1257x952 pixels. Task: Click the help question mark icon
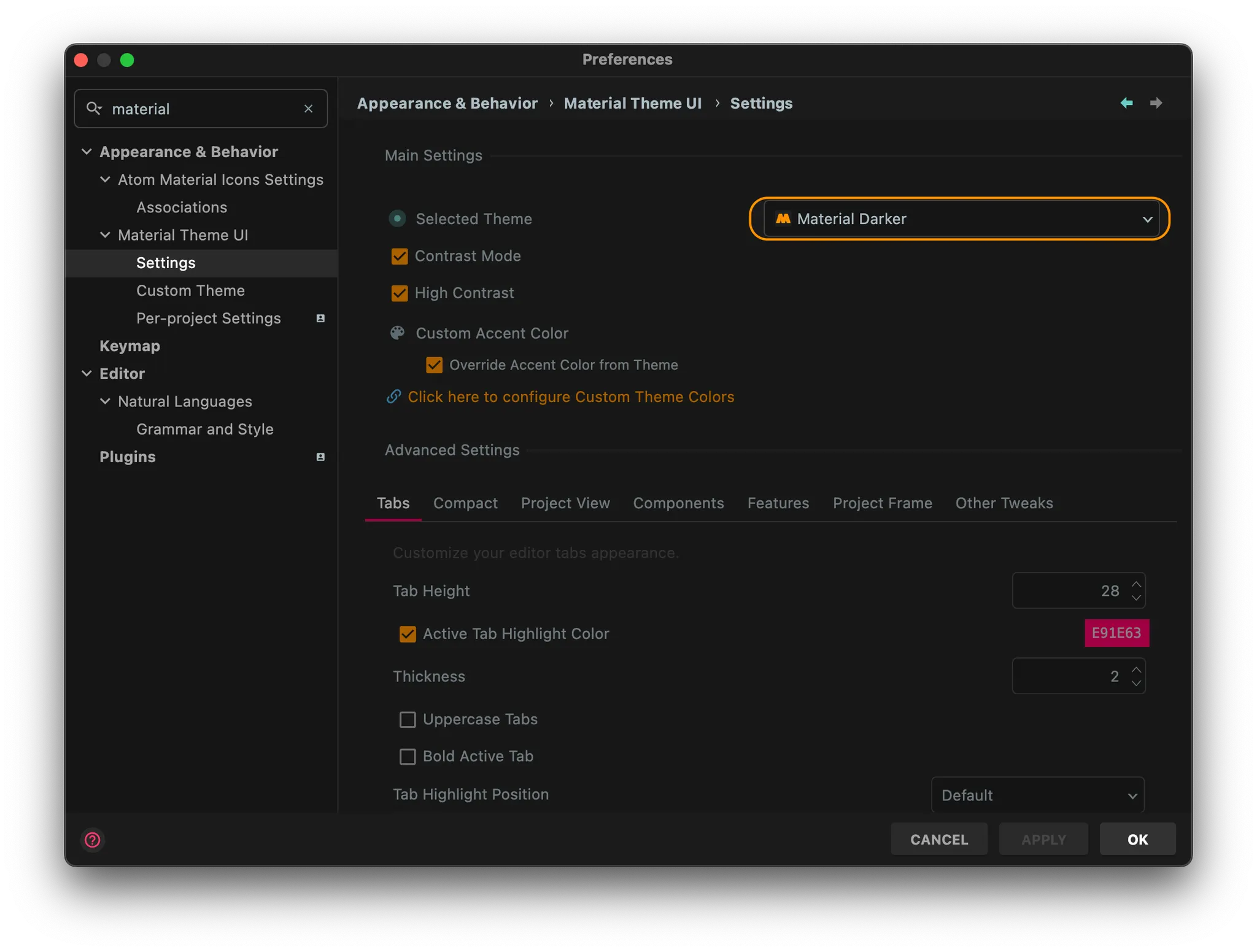(x=93, y=839)
